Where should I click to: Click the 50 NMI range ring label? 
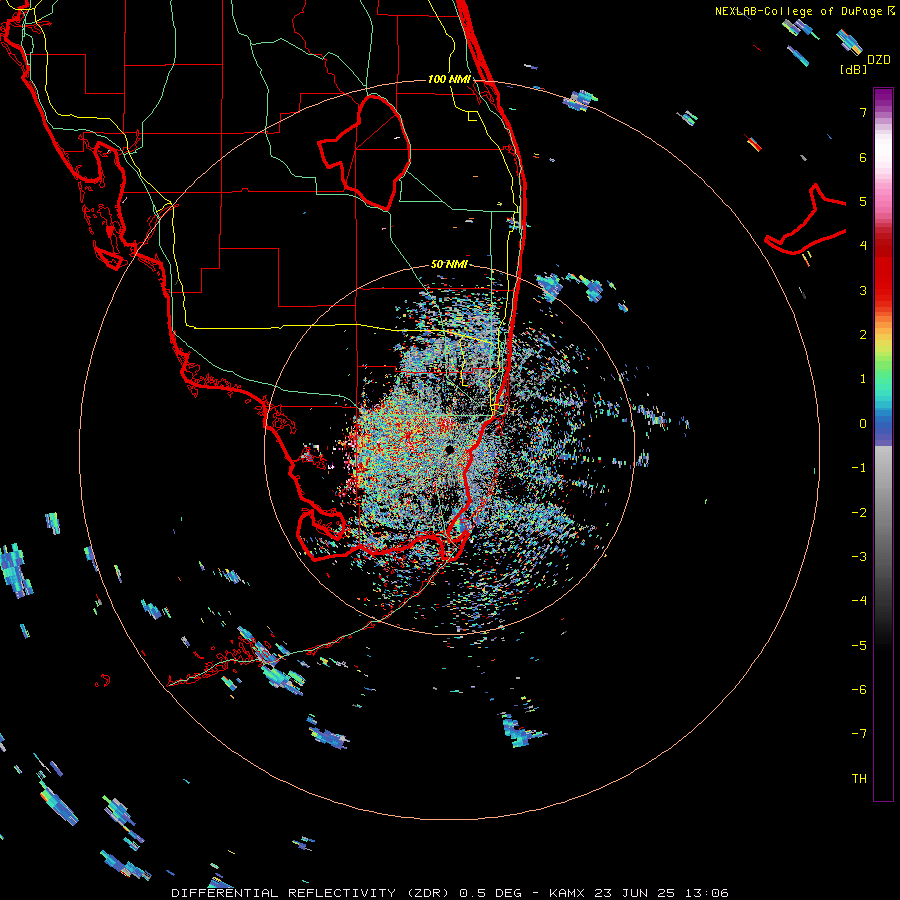(449, 265)
